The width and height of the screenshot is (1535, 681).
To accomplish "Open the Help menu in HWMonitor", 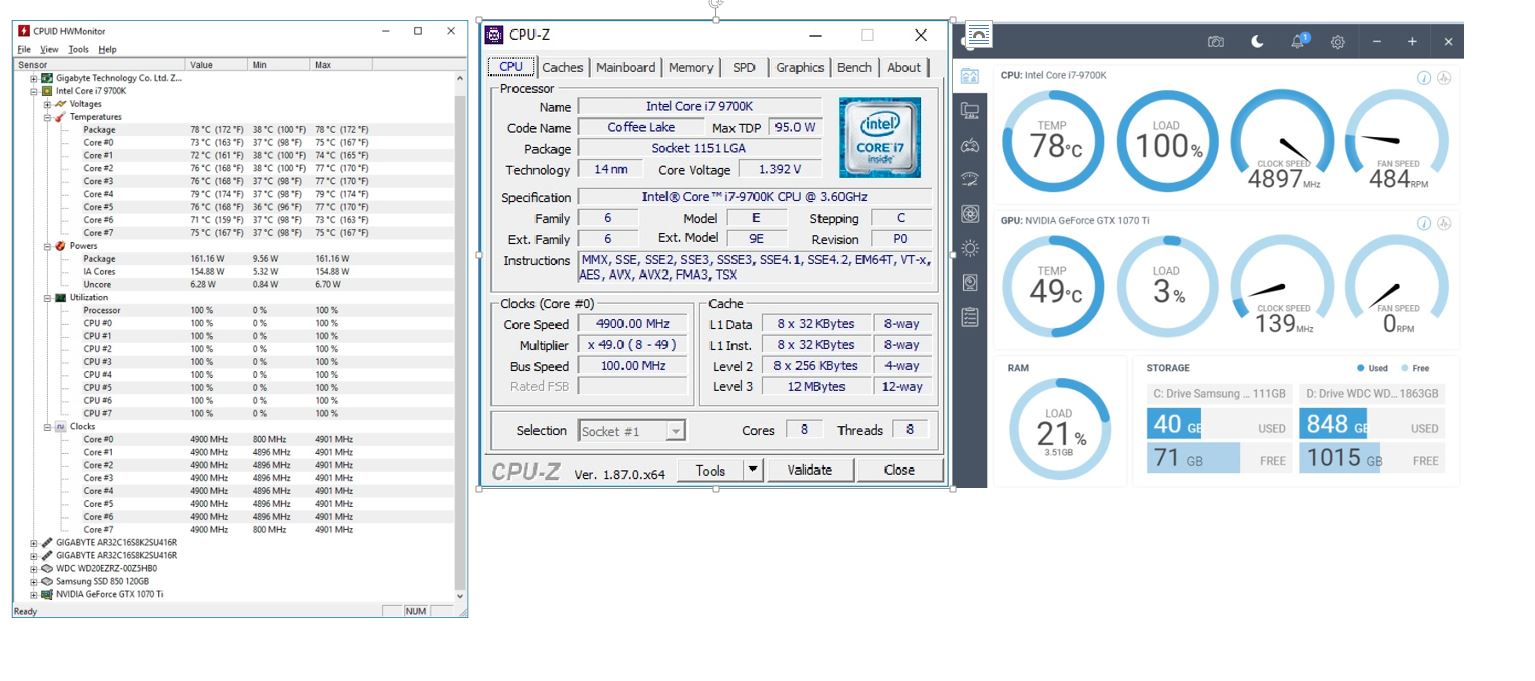I will pyautogui.click(x=107, y=49).
